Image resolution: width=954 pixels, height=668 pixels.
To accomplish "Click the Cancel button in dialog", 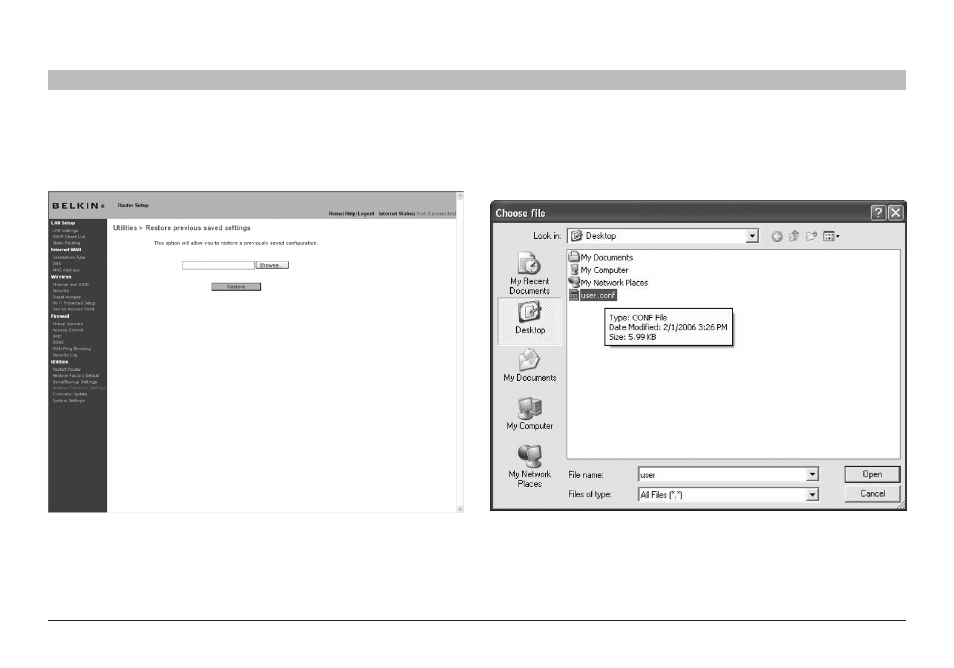I will click(872, 493).
